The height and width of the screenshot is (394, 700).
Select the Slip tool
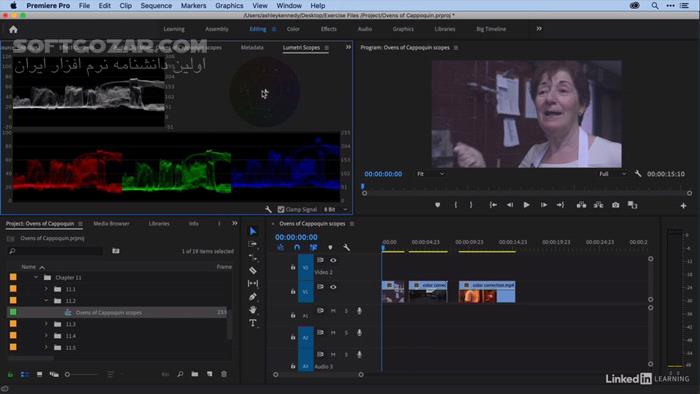pyautogui.click(x=253, y=283)
